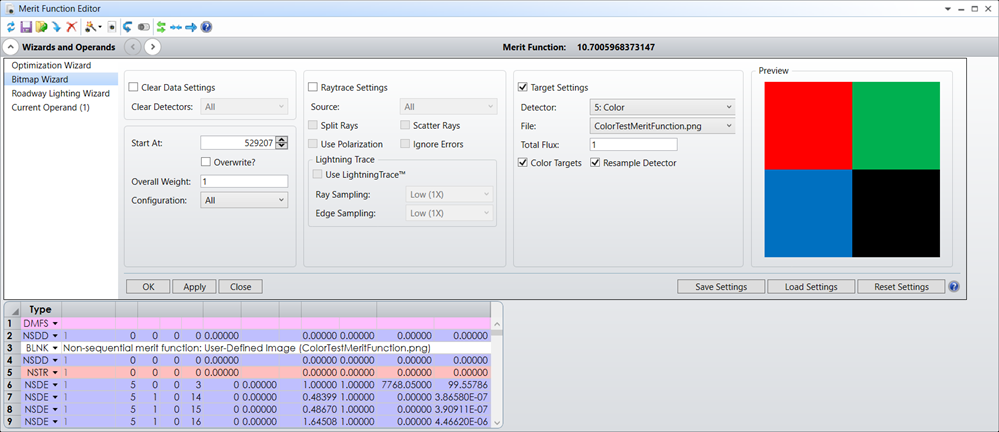Image resolution: width=999 pixels, height=432 pixels.
Task: Click the red X delete icon
Action: coord(71,27)
